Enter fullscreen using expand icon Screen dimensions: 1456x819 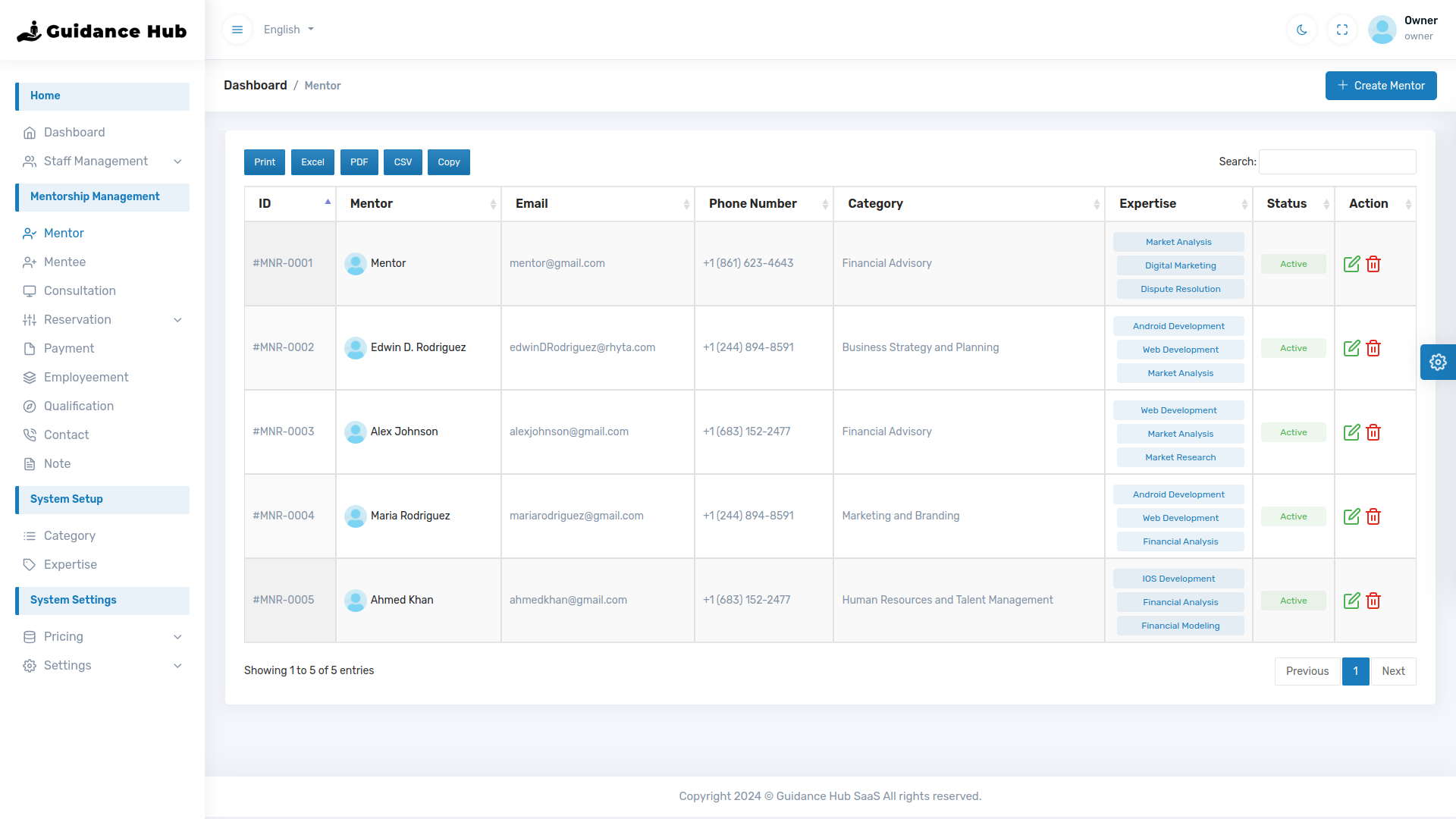coord(1342,30)
